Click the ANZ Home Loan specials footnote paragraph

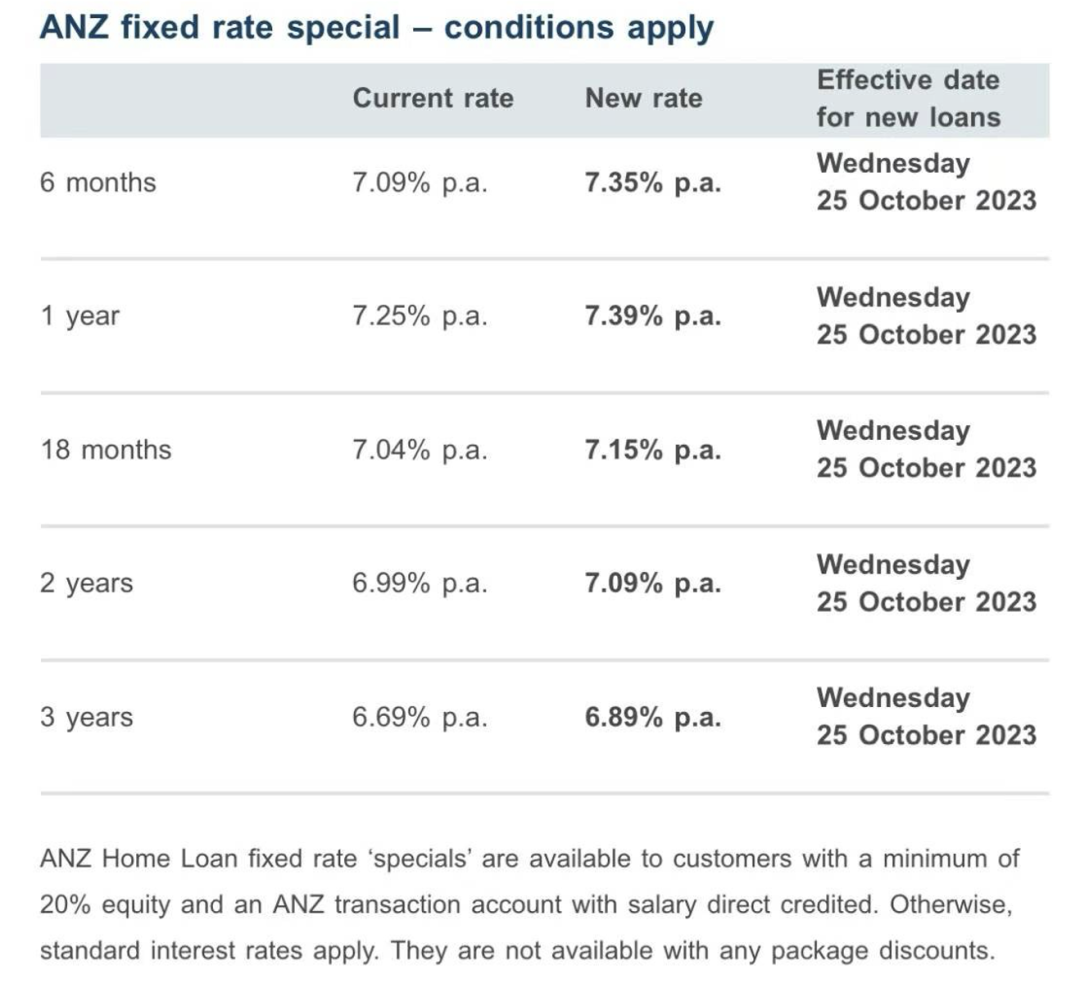530,905
